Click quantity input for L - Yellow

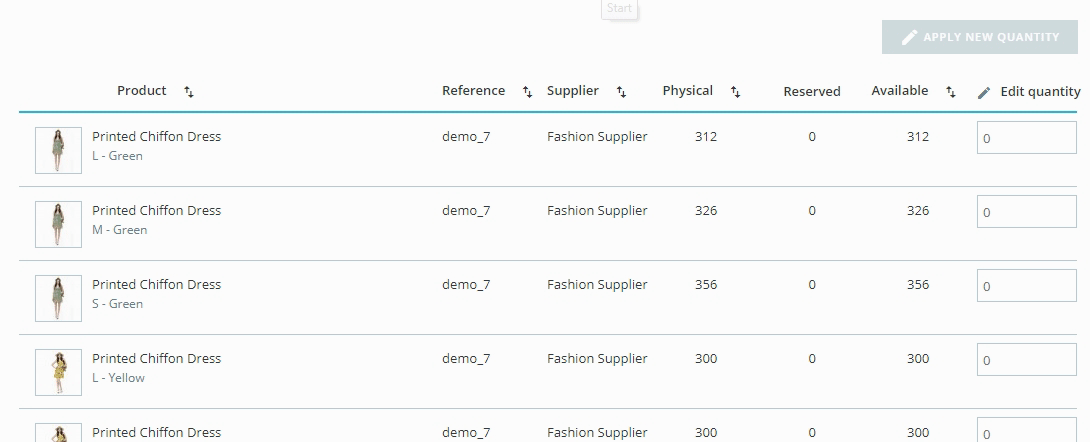point(1026,360)
